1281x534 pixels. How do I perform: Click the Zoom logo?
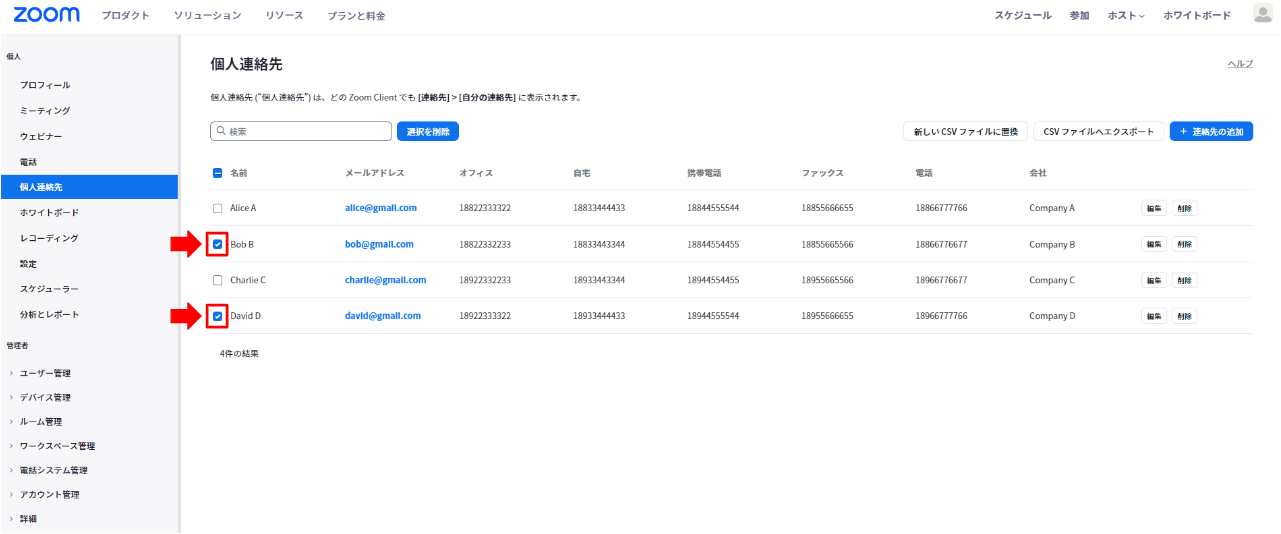[x=46, y=14]
